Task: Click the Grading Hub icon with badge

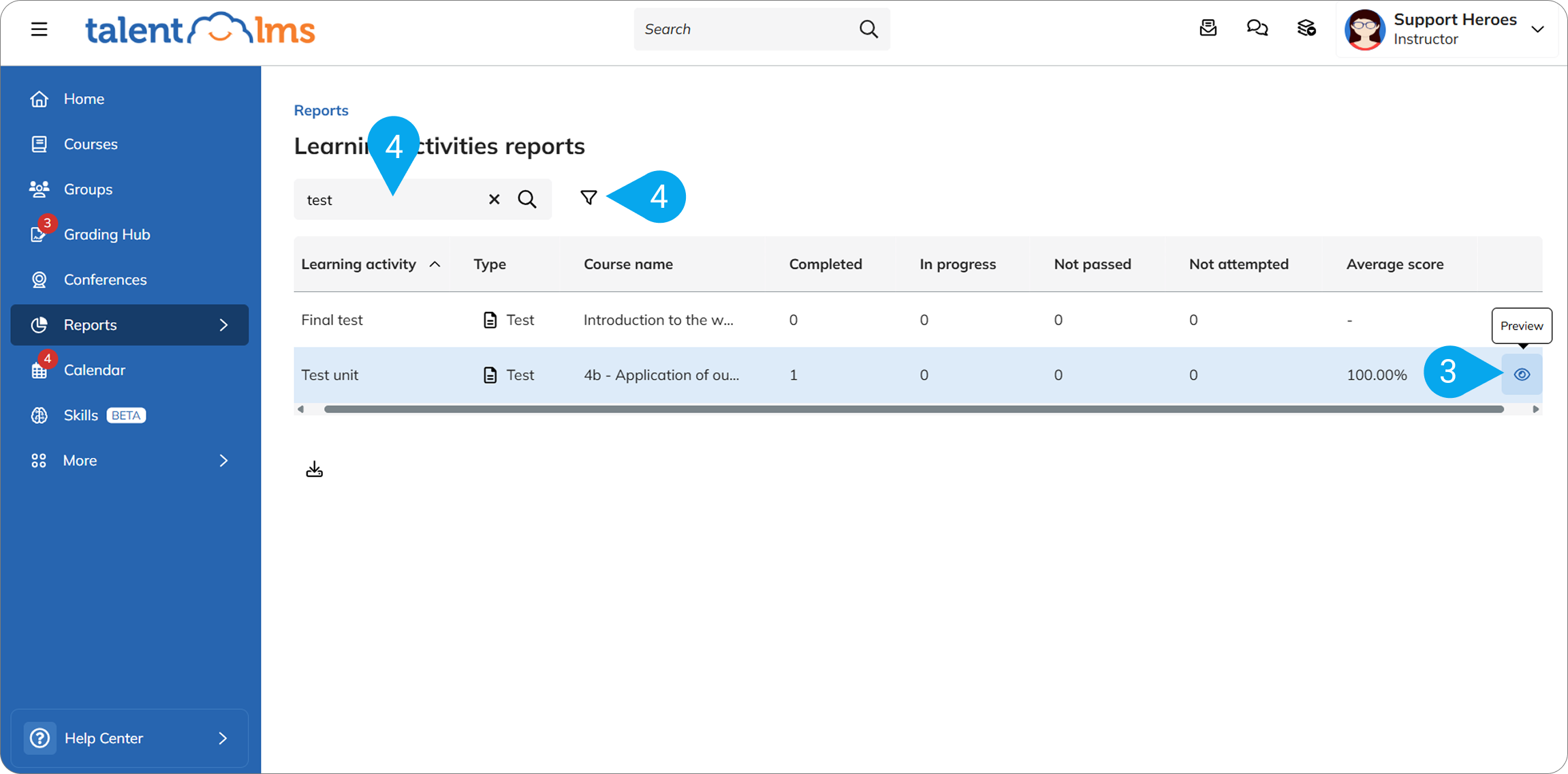Action: pos(40,234)
